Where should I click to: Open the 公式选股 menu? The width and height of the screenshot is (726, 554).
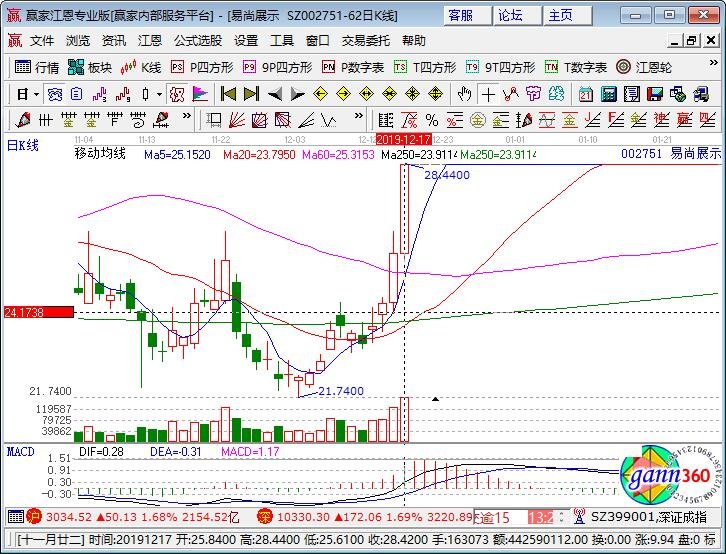(198, 41)
